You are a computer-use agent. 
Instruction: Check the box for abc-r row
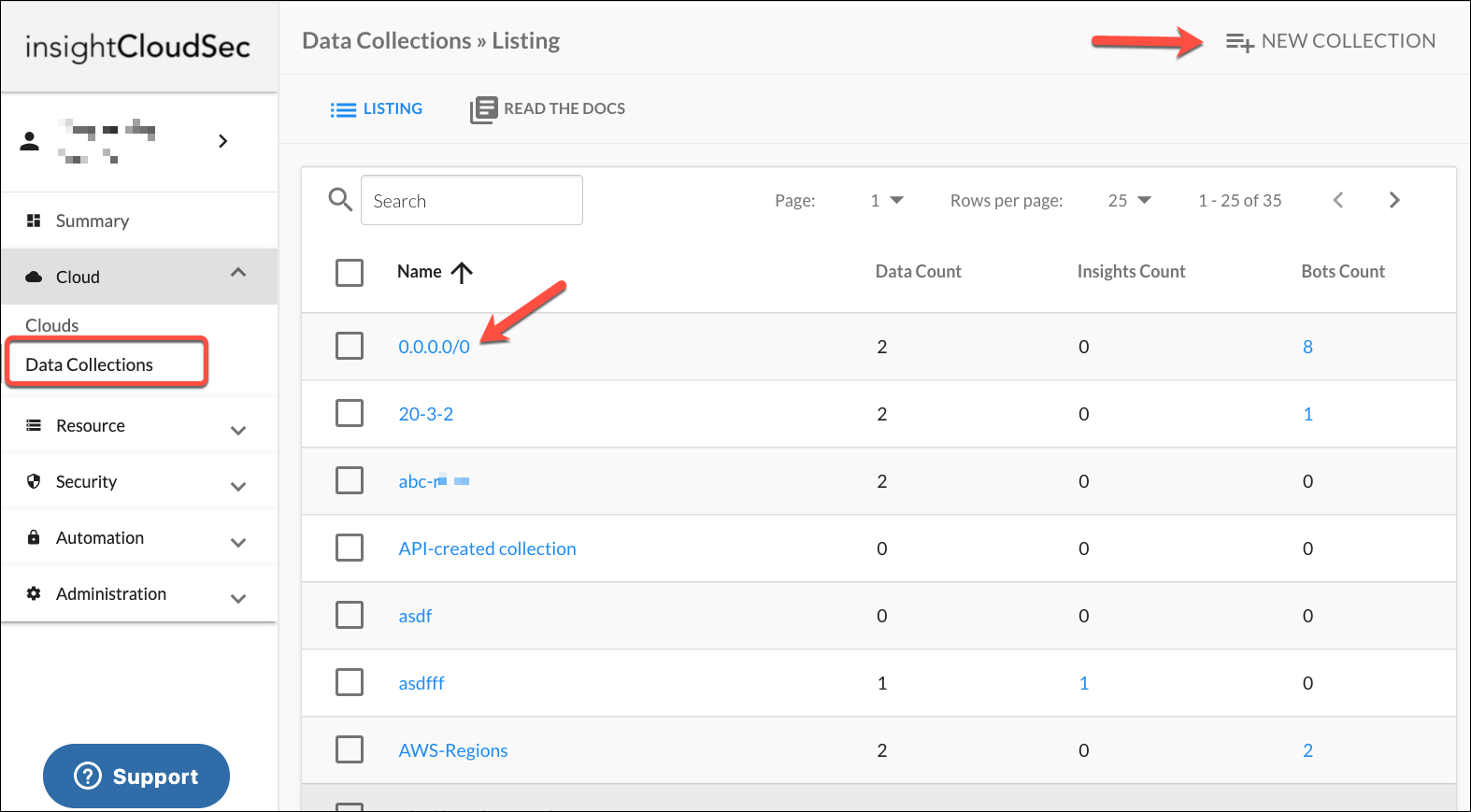click(x=350, y=480)
